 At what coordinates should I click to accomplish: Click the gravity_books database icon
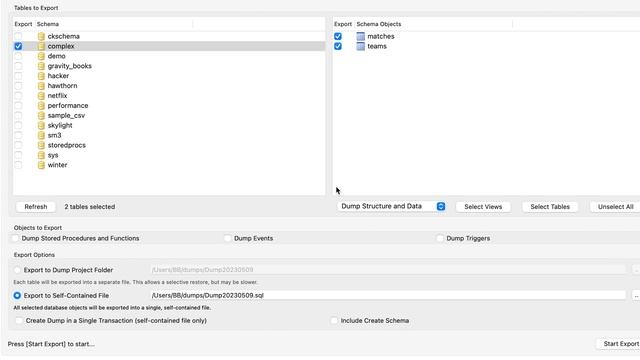41,66
